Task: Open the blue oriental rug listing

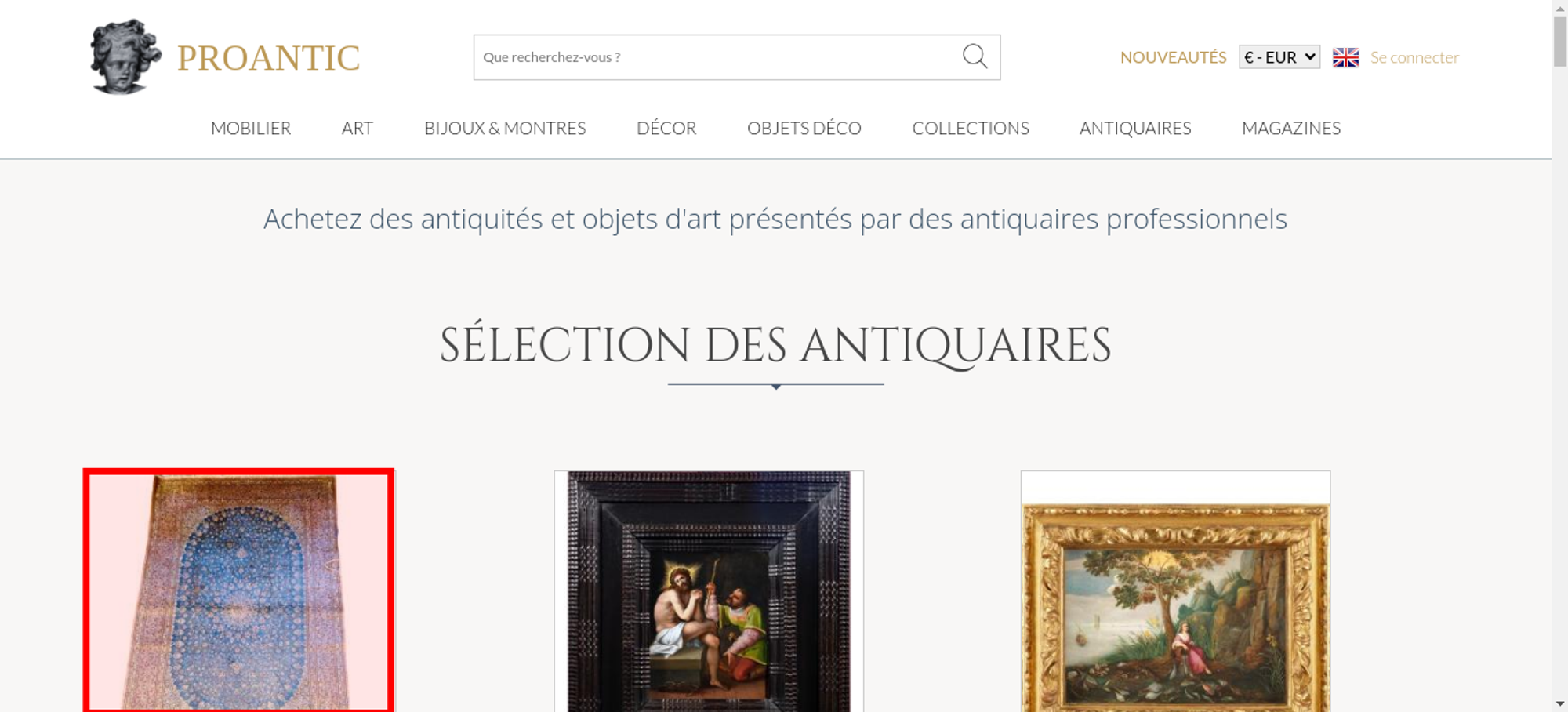Action: (239, 591)
